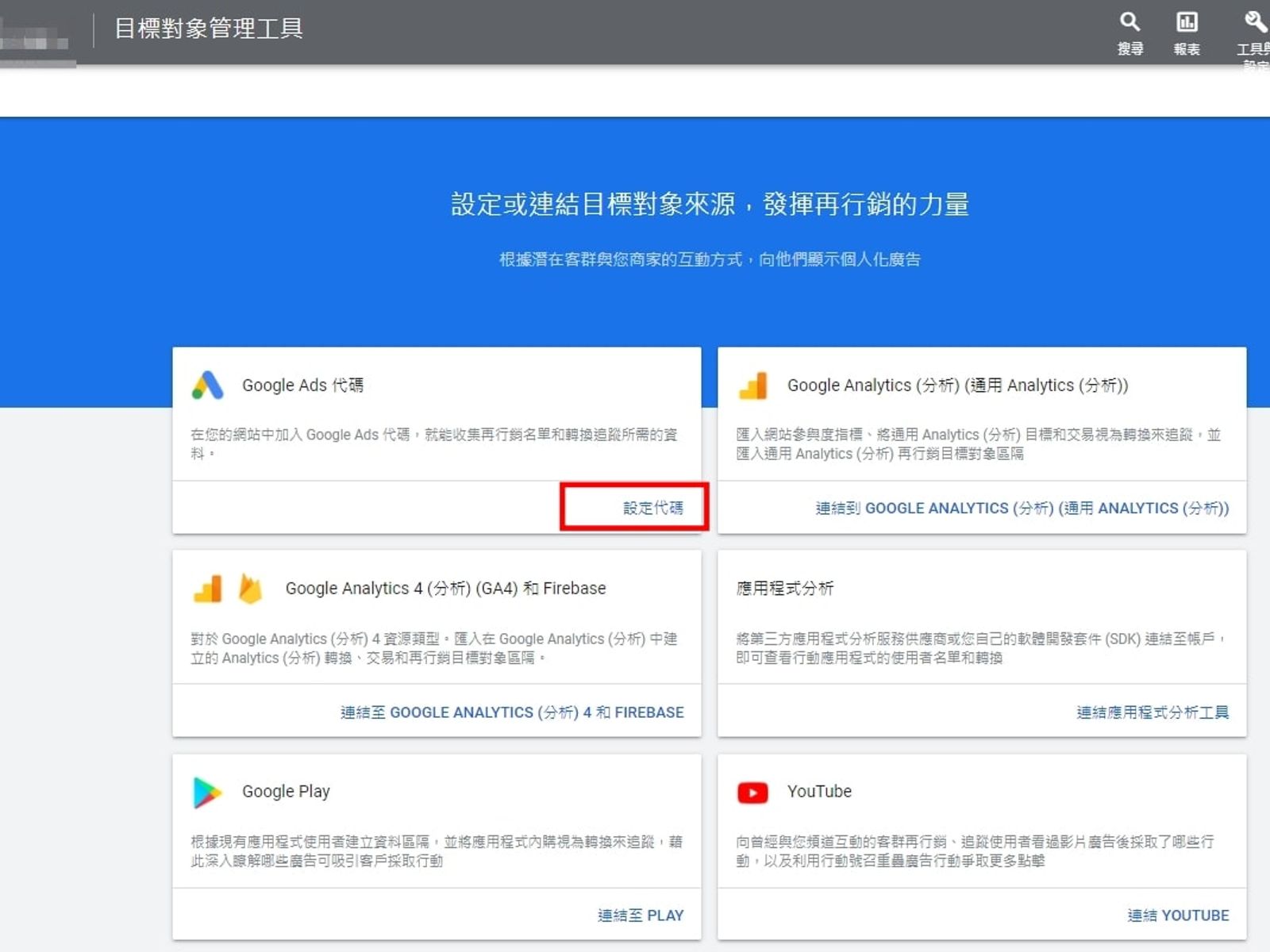This screenshot has width=1270, height=952.
Task: Click the Google Play card title
Action: point(286,792)
